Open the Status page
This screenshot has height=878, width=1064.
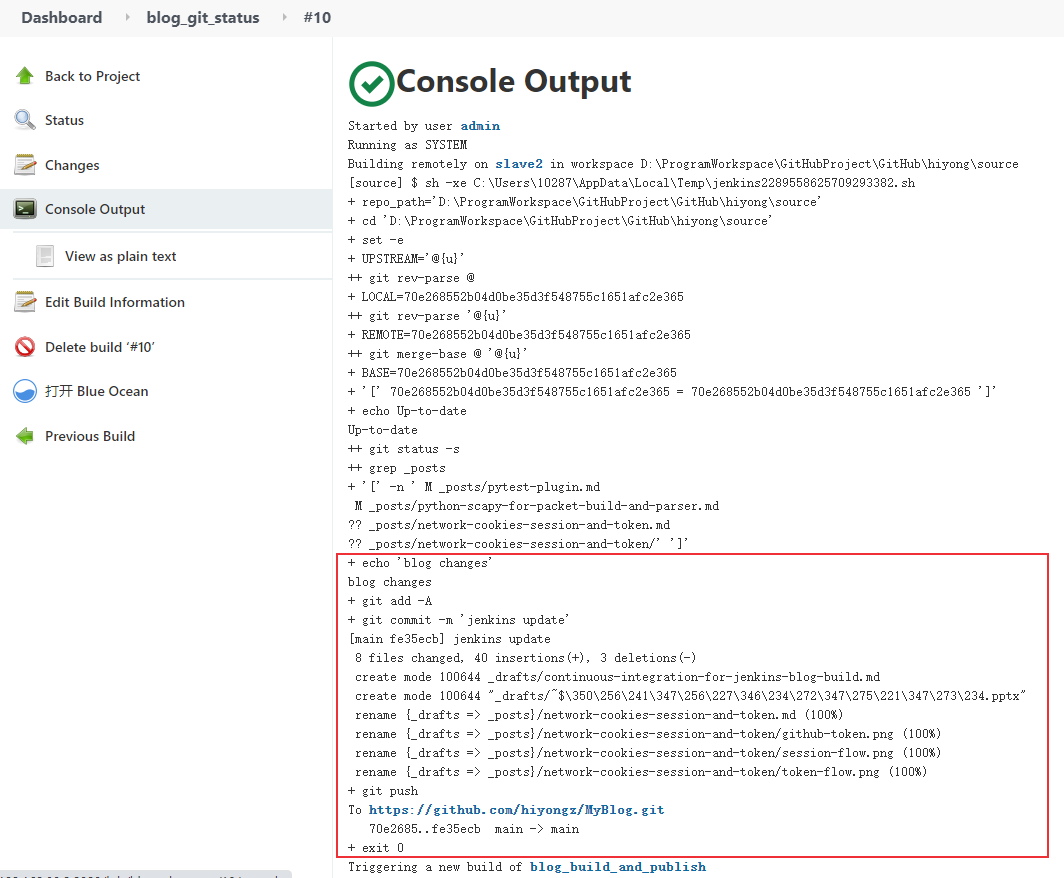[64, 120]
